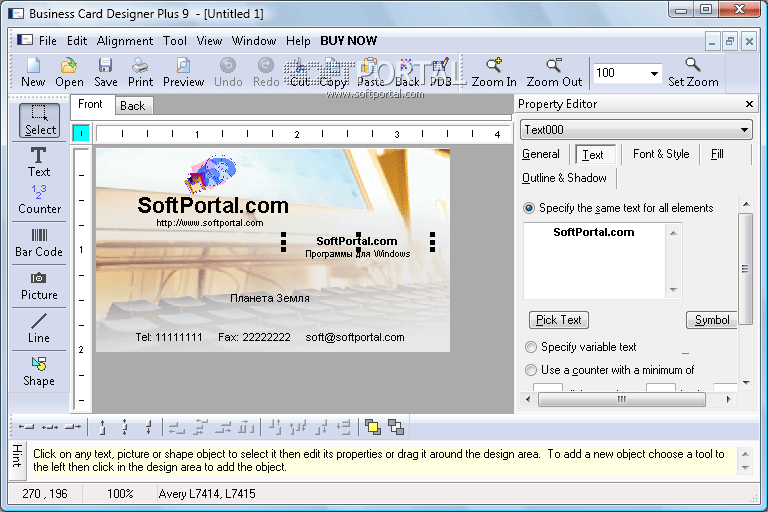768x512 pixels.
Task: Select the soft@softportal.com text on the card
Action: click(x=355, y=337)
